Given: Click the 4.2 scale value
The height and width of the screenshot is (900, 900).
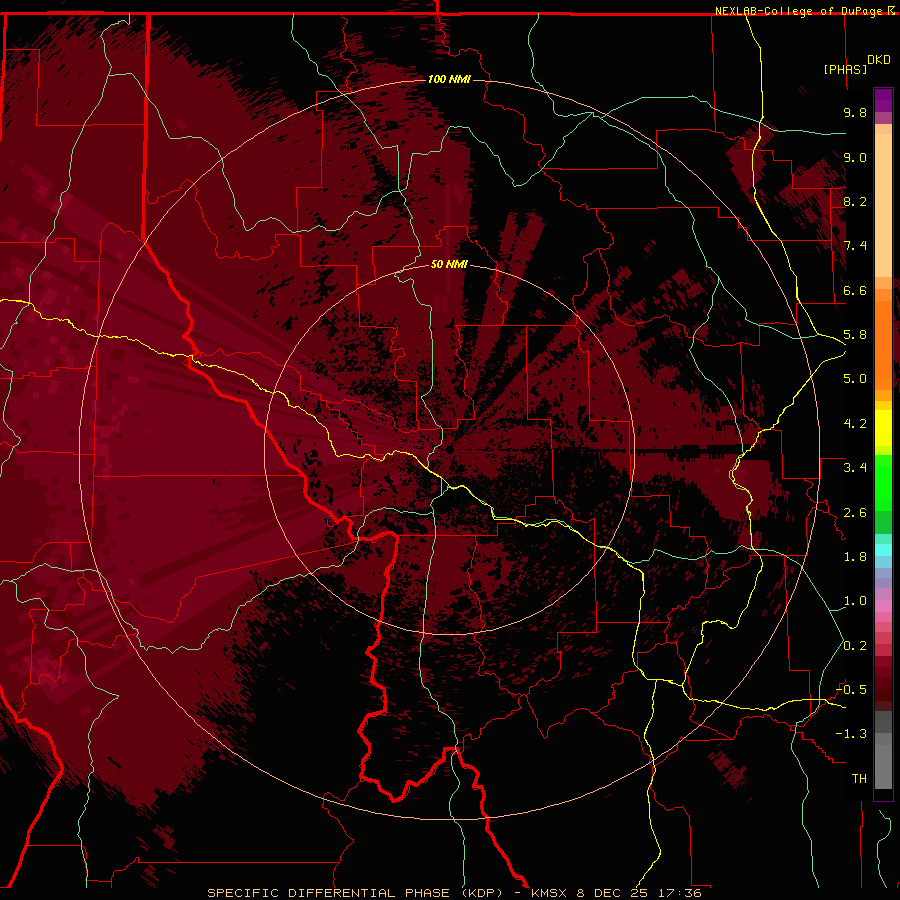Looking at the screenshot, I should pos(855,424).
